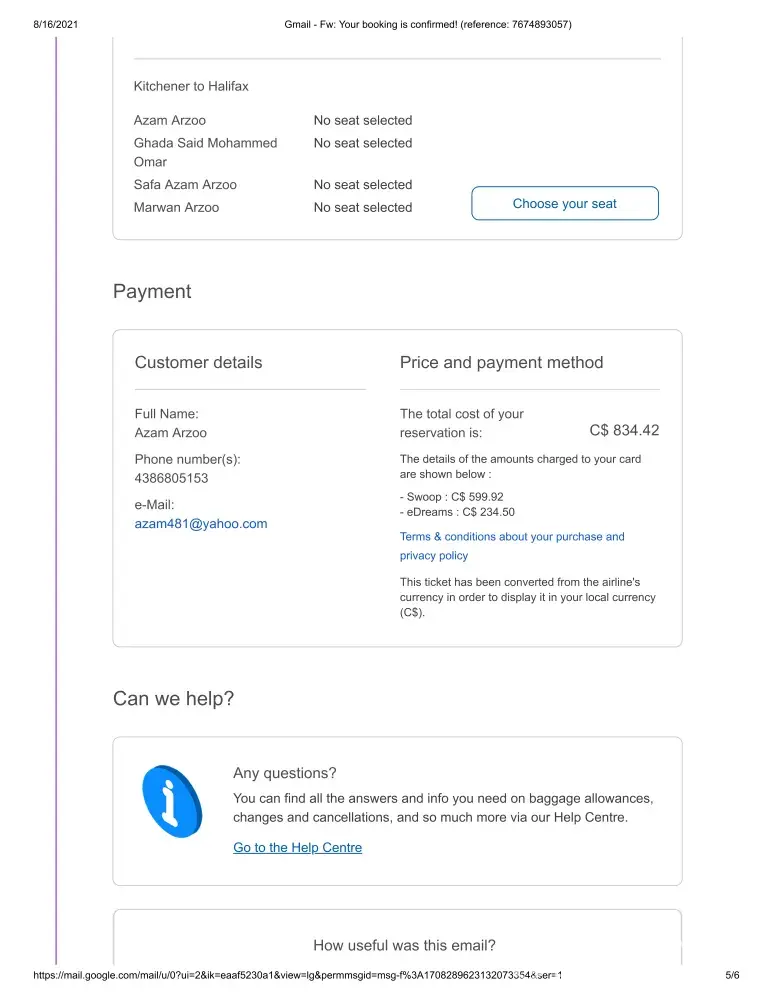Click the 5/6 page number indicator
Image resolution: width=773 pixels, height=1000 pixels.
coord(731,975)
